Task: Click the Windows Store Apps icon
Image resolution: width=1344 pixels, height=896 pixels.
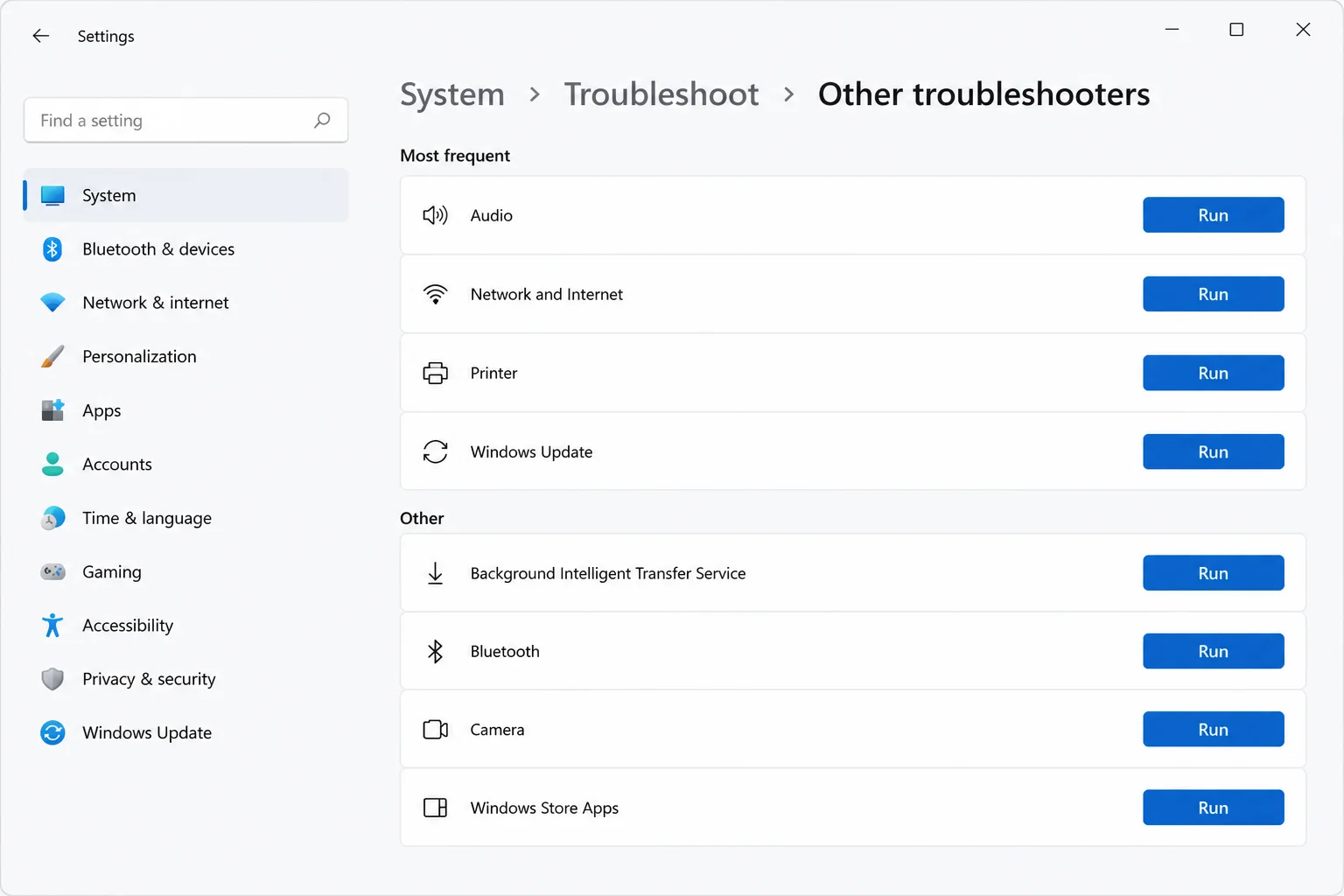Action: [435, 808]
